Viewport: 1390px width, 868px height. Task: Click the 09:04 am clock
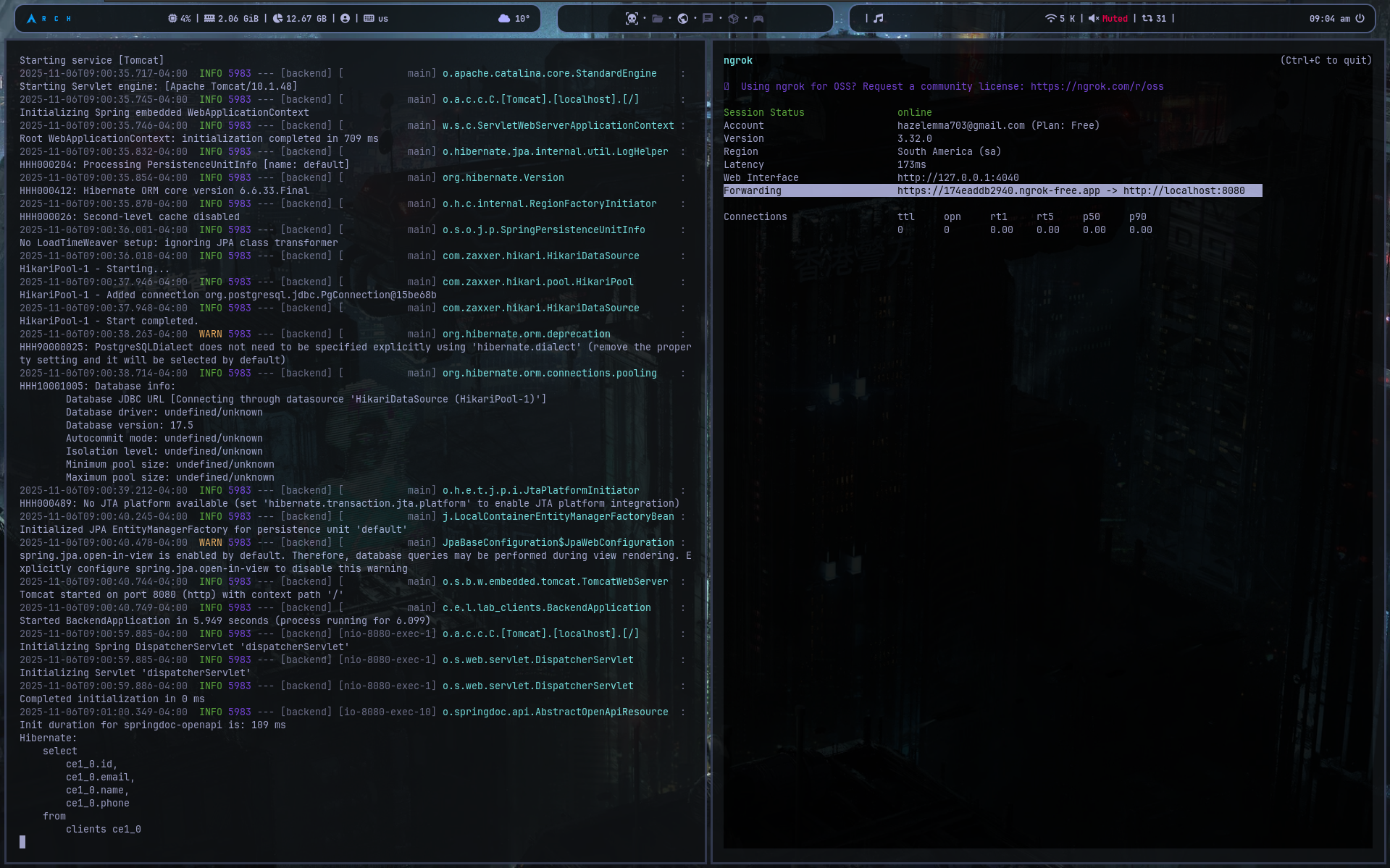point(1329,19)
